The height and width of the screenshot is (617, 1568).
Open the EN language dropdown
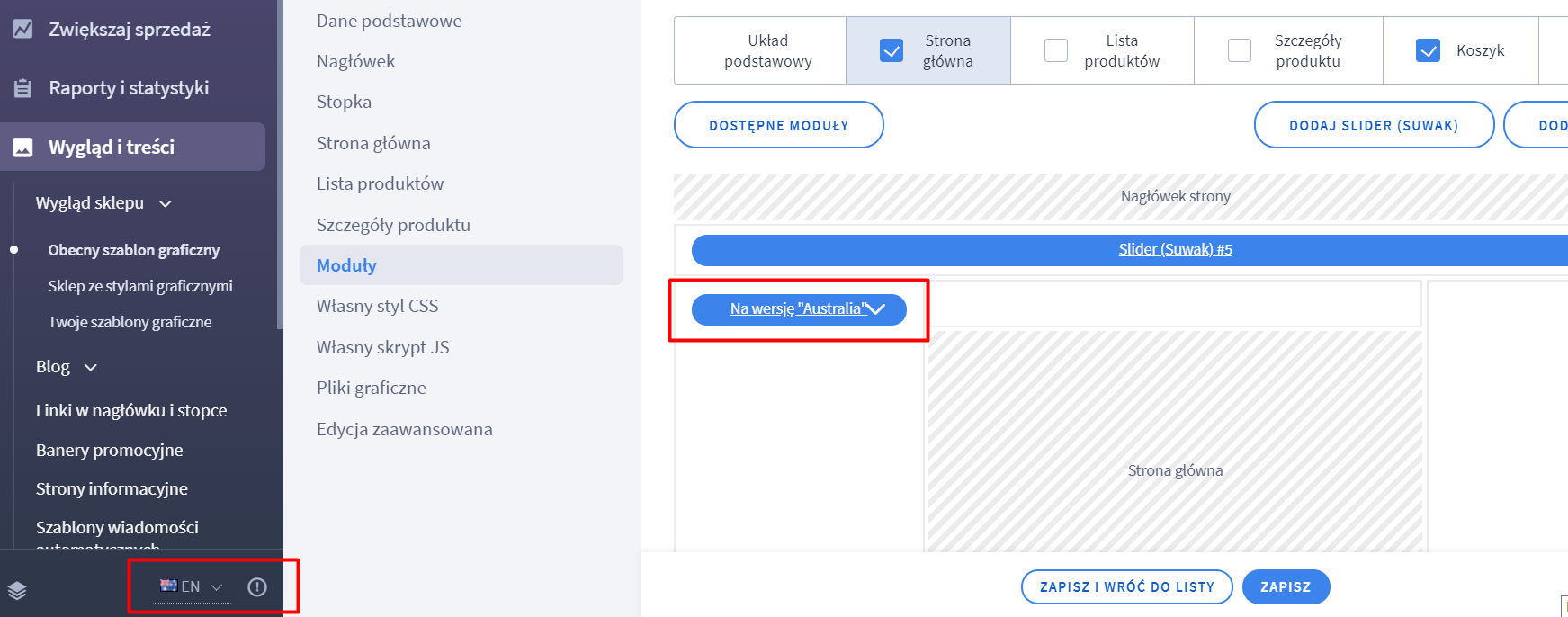coord(192,586)
